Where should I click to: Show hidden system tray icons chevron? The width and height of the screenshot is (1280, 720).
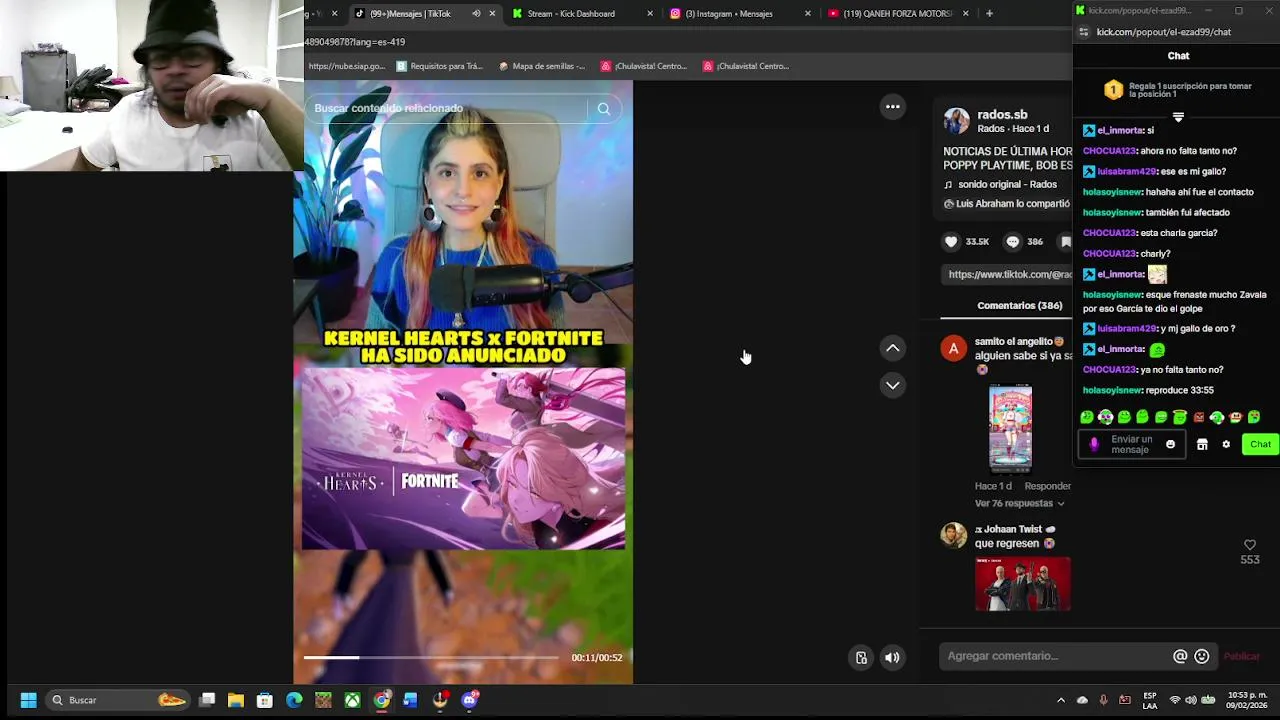pos(1061,700)
